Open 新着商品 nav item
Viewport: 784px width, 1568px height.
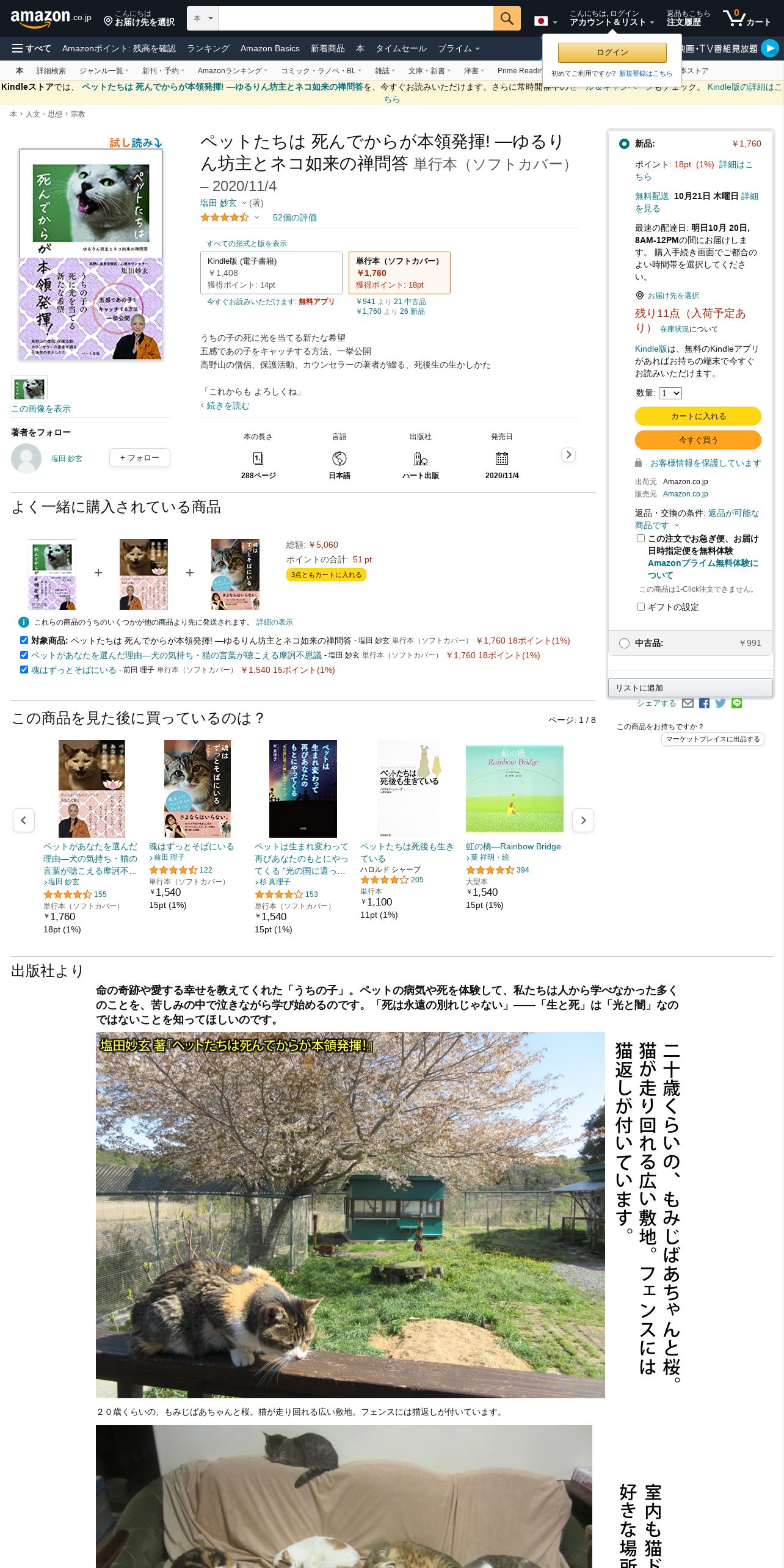328,48
